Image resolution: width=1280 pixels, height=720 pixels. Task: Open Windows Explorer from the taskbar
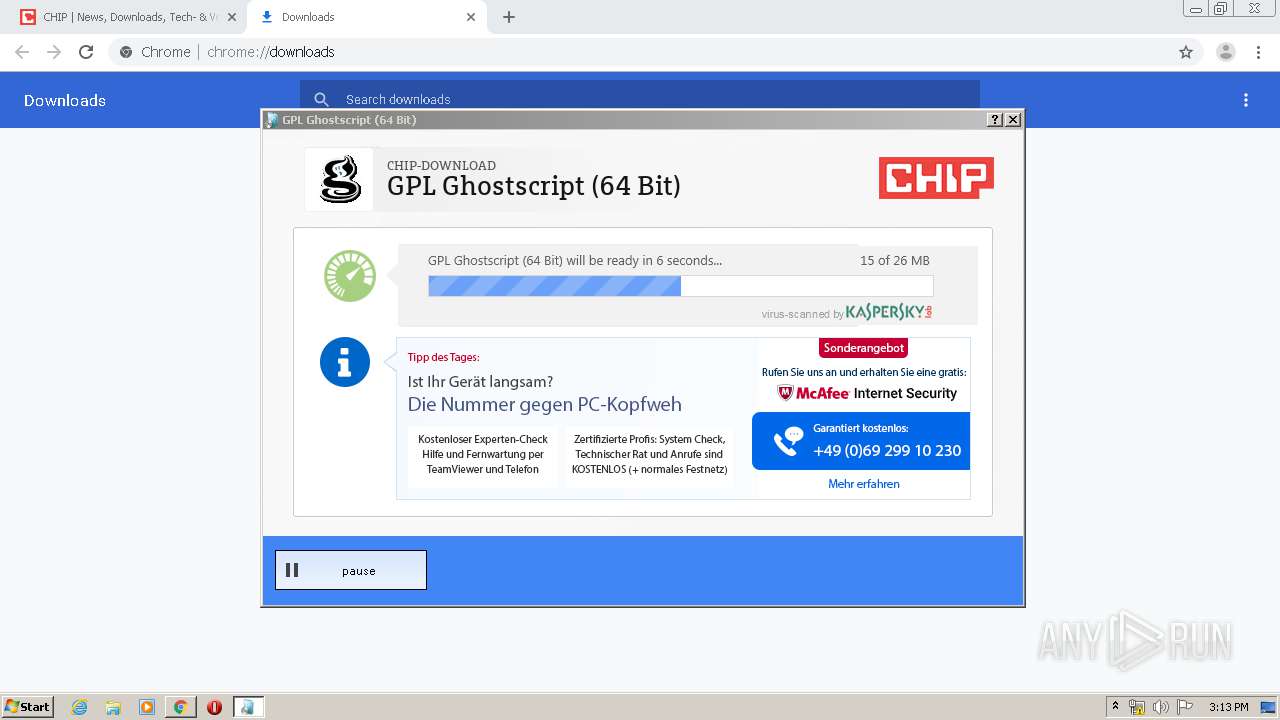(113, 707)
